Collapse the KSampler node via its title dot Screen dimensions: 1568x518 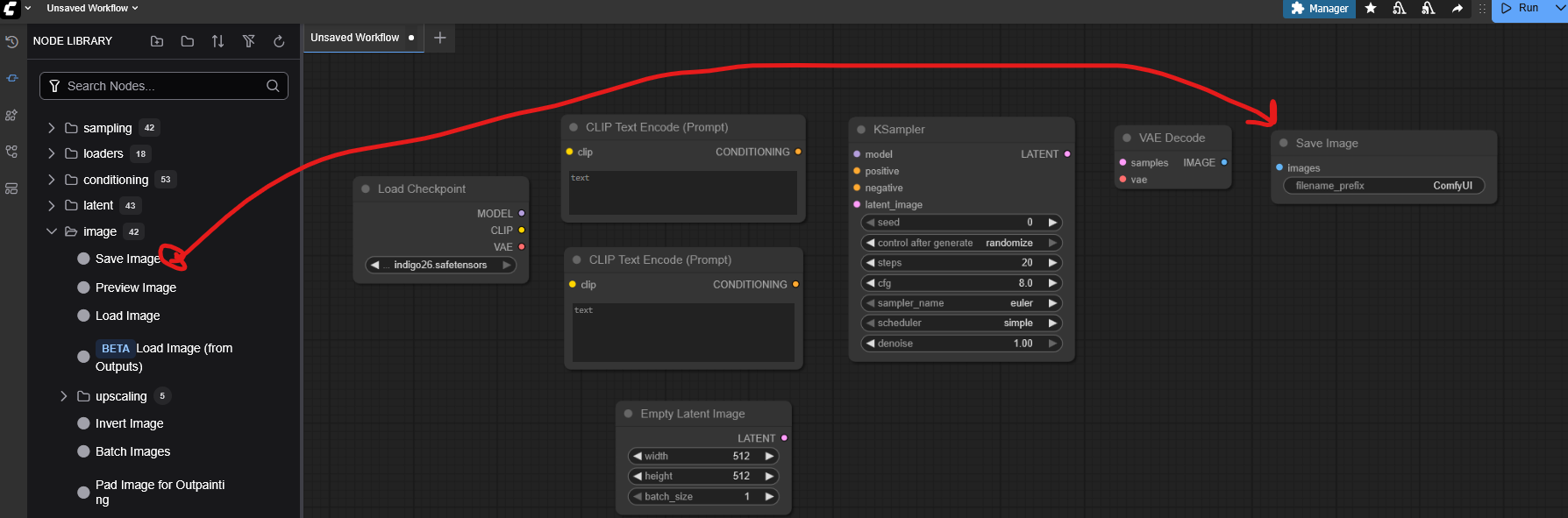point(861,130)
